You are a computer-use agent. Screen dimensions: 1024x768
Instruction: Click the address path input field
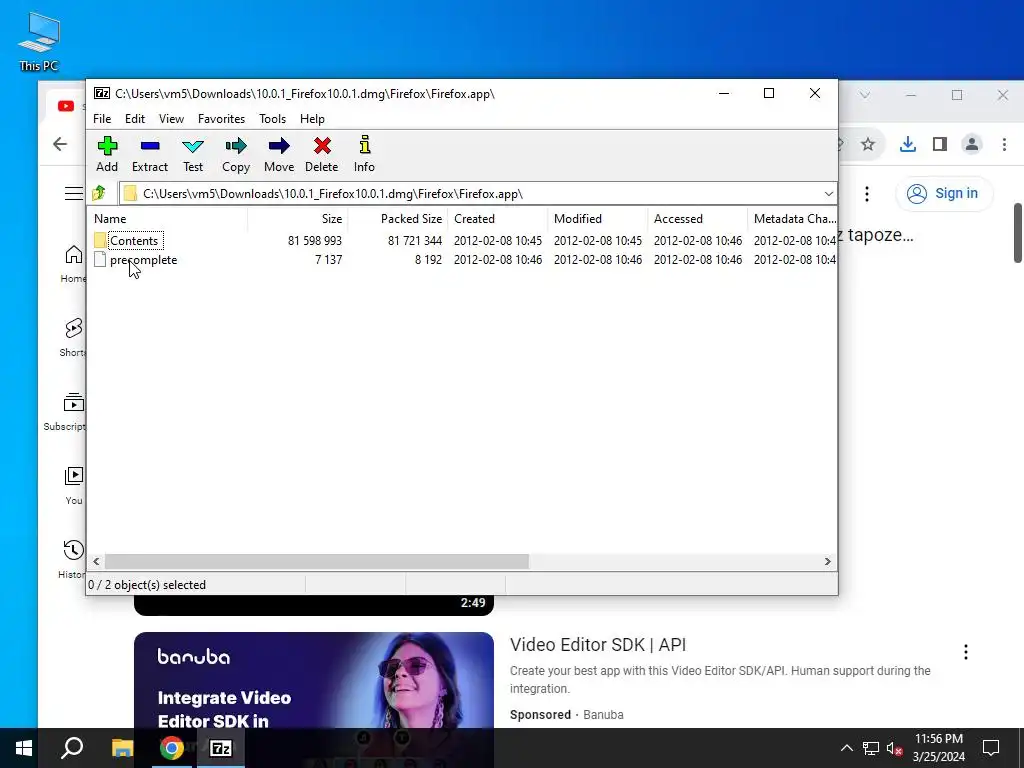[x=470, y=194]
